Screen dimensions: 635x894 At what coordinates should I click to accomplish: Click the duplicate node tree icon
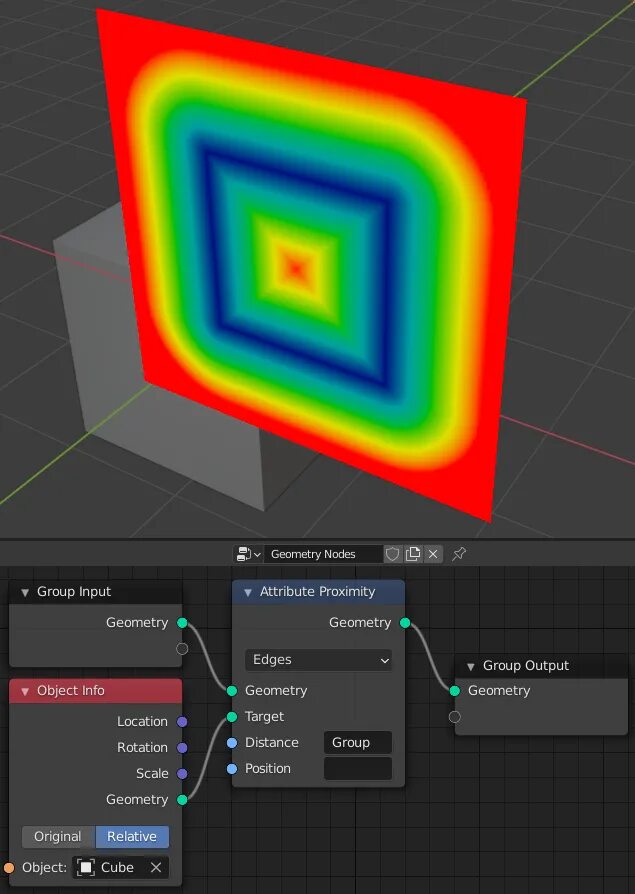point(413,554)
